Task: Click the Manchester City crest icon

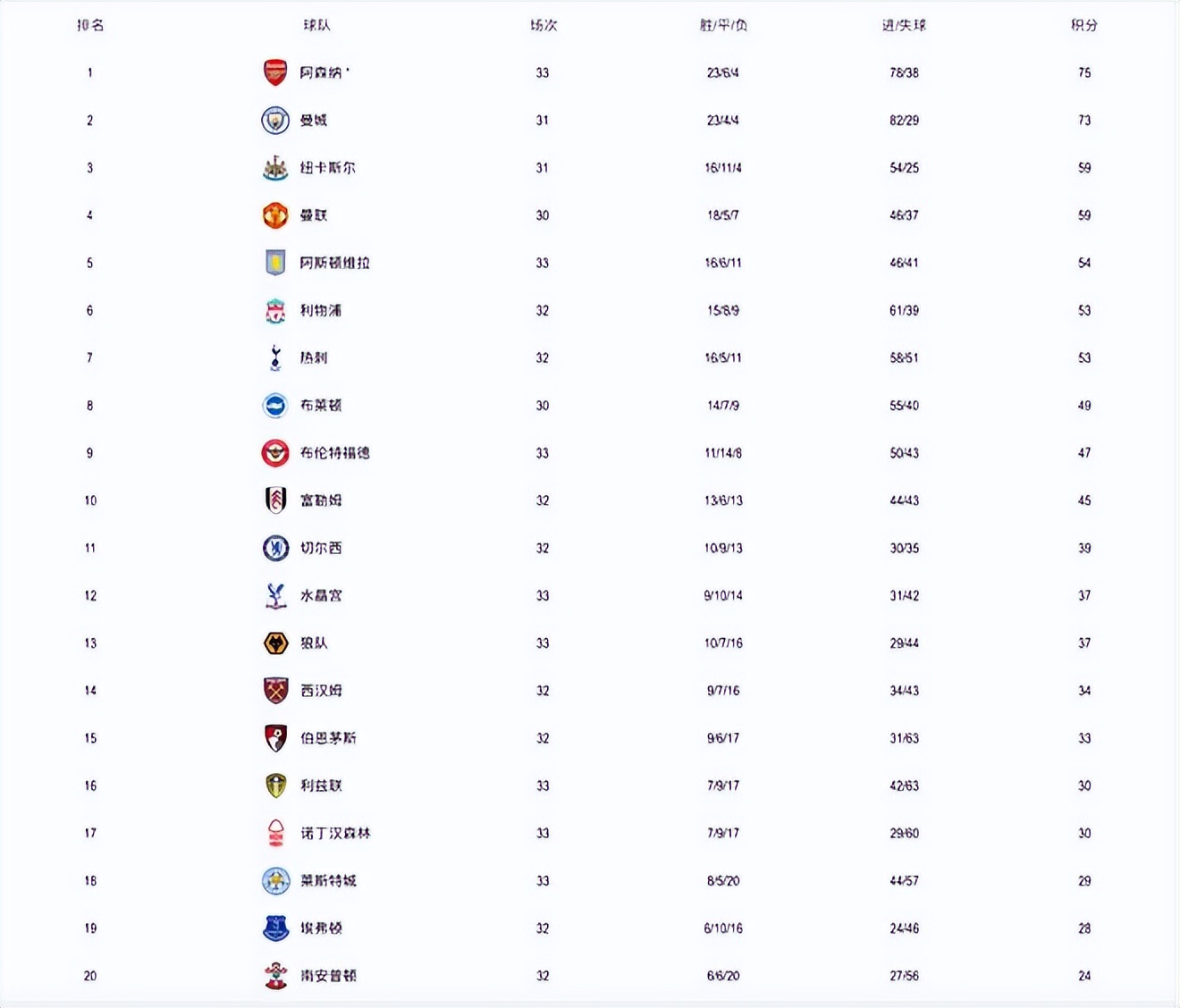Action: [x=275, y=120]
